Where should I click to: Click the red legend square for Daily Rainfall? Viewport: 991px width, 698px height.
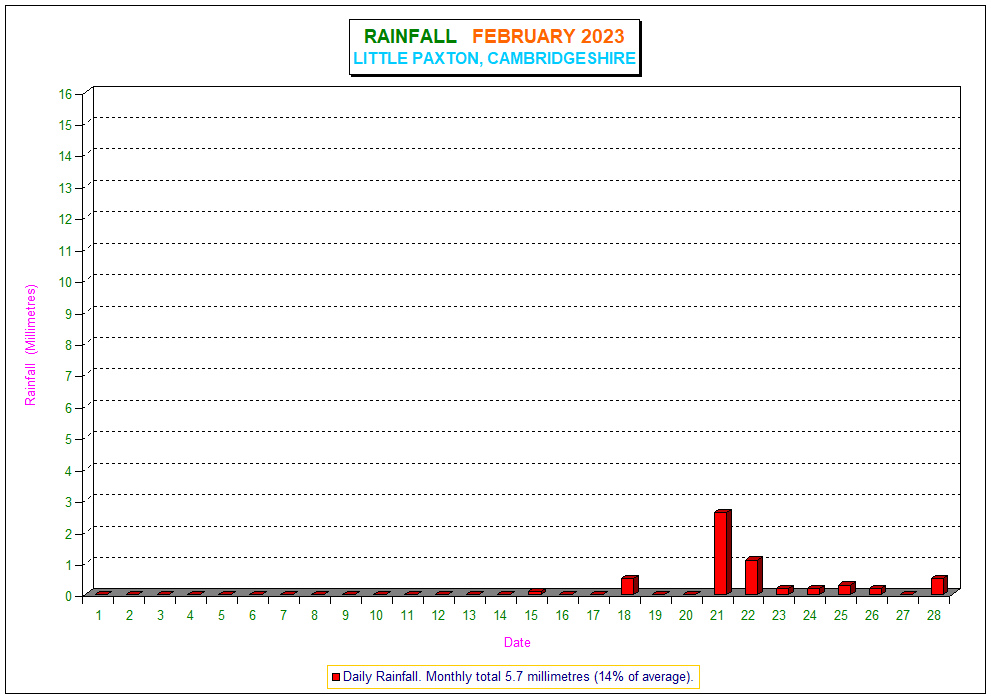click(x=336, y=677)
